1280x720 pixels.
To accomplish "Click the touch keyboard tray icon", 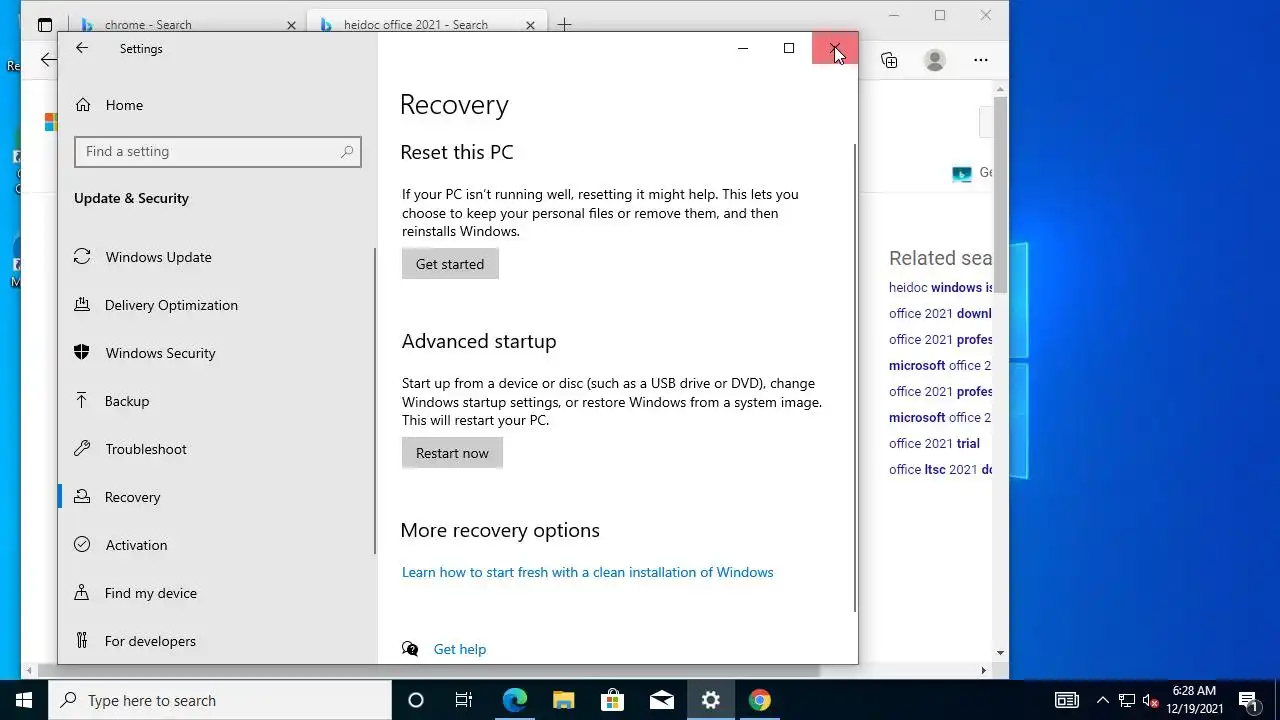I will coord(1066,700).
